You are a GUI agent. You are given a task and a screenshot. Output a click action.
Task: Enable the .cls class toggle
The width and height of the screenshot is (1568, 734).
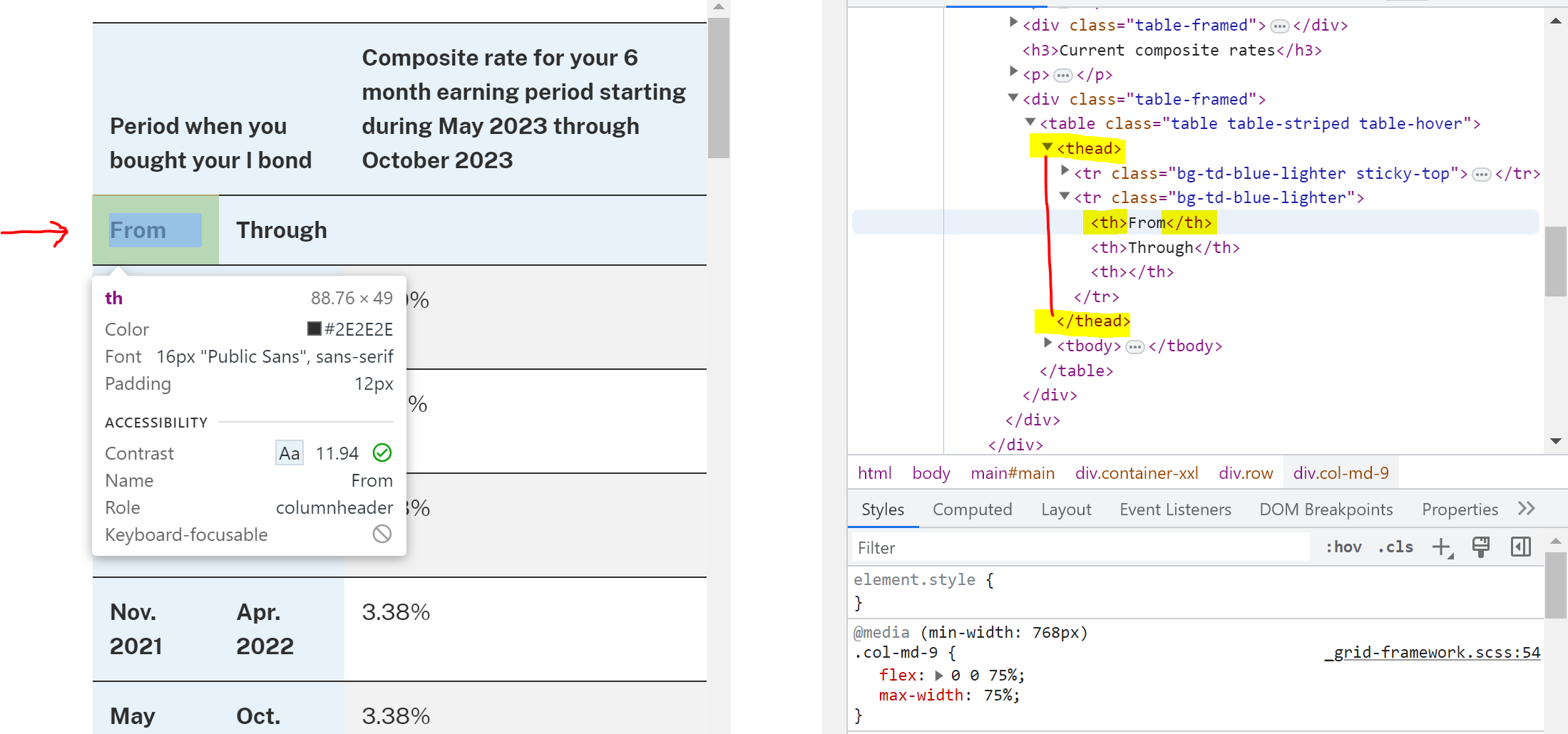(x=1395, y=547)
